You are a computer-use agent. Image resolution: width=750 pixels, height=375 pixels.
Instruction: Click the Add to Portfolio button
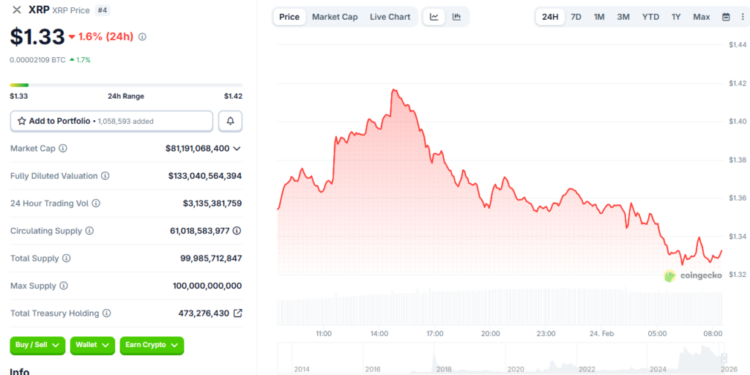pos(111,121)
